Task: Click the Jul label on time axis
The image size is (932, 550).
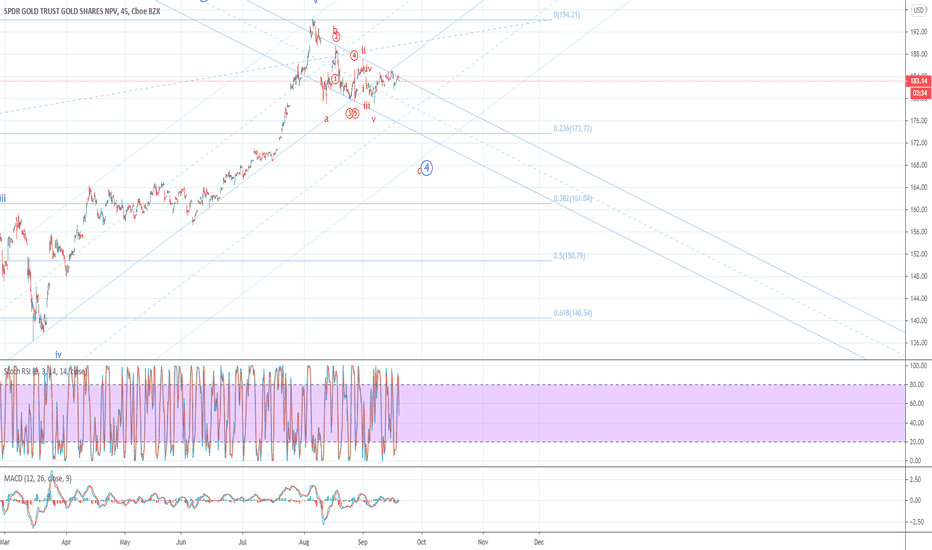Action: point(243,542)
